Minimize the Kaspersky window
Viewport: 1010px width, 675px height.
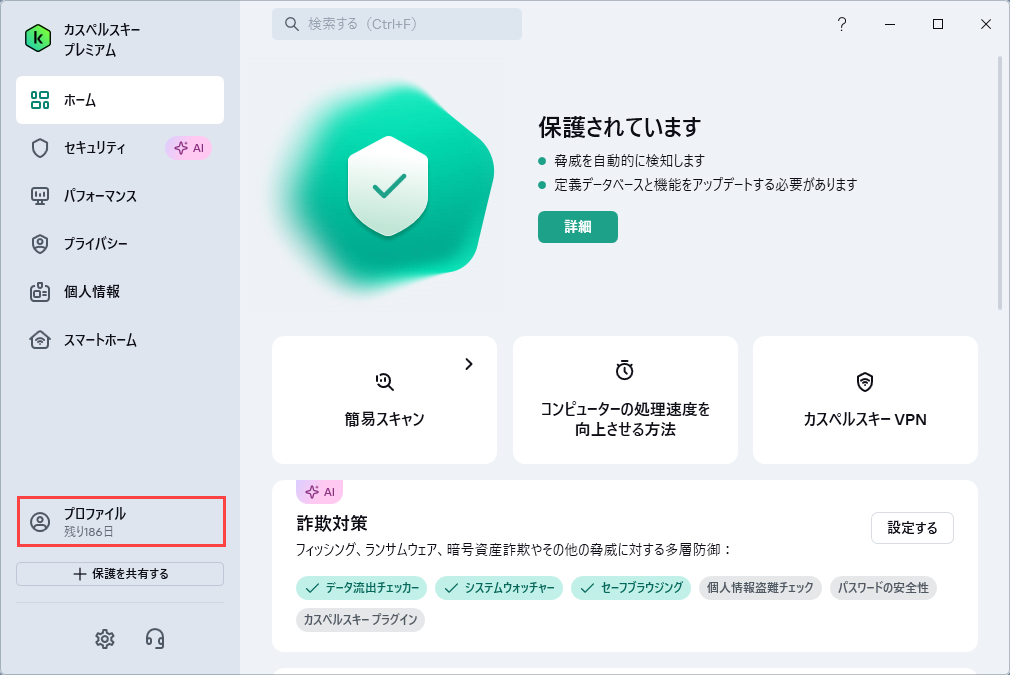coord(890,24)
